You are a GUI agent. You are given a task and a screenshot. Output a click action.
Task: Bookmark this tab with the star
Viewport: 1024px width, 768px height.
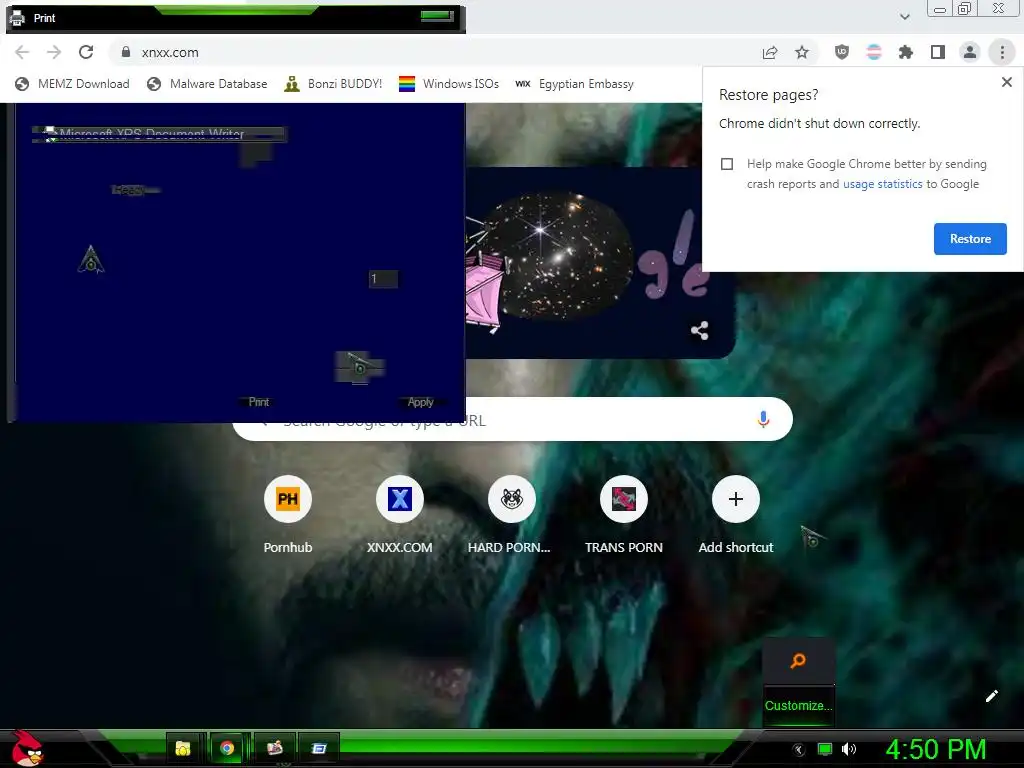point(802,52)
